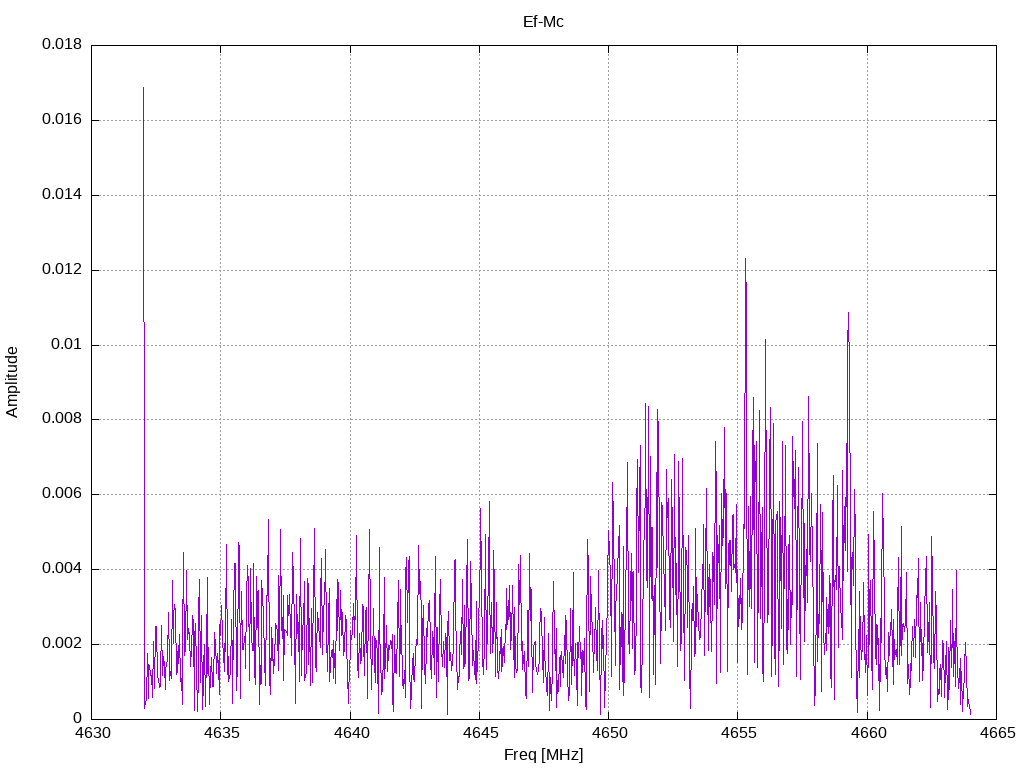Click the Freq [MHz] x-axis label
This screenshot has height=768, width=1024.
click(x=543, y=755)
